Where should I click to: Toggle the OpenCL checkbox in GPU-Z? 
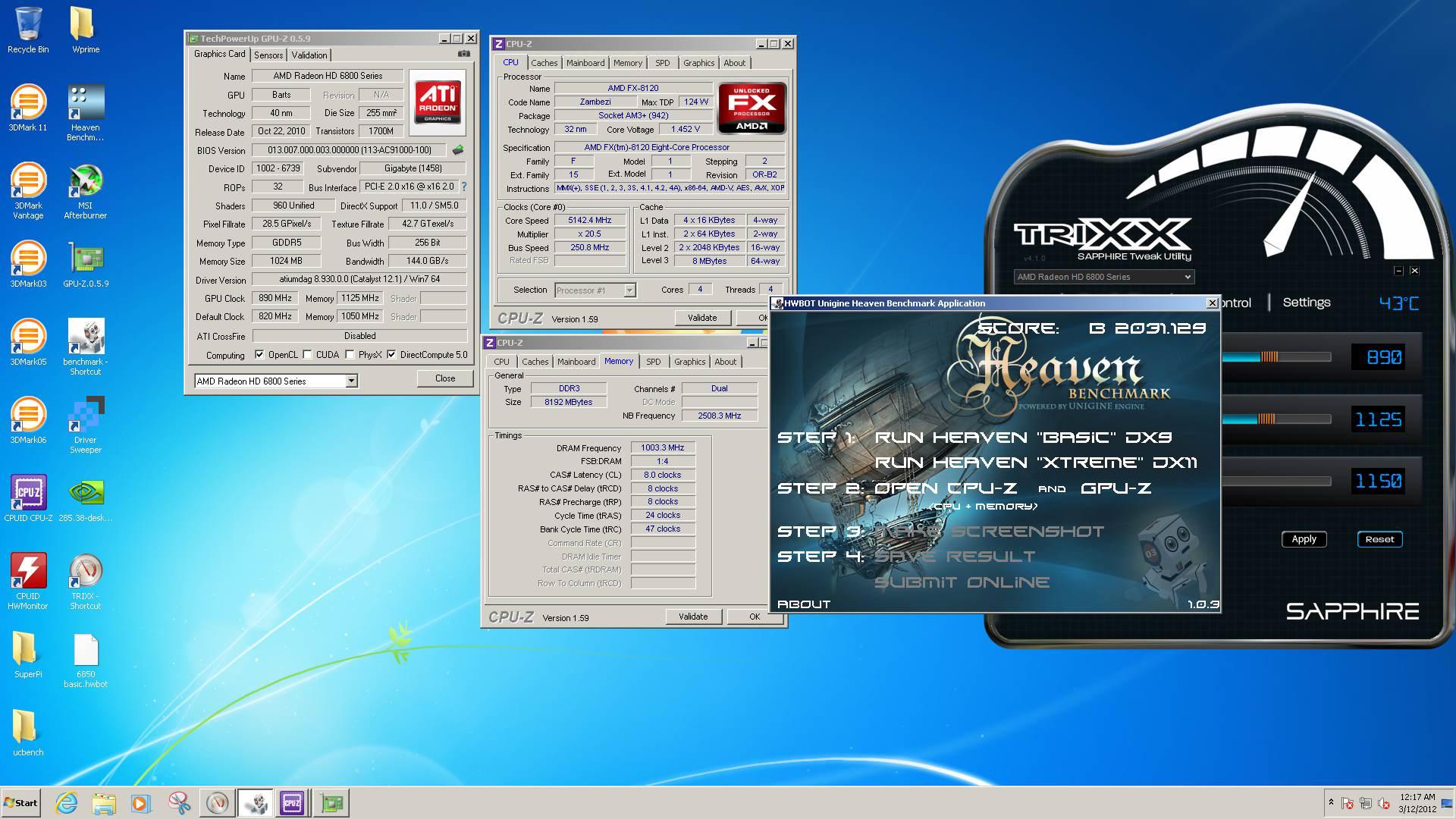(x=259, y=354)
